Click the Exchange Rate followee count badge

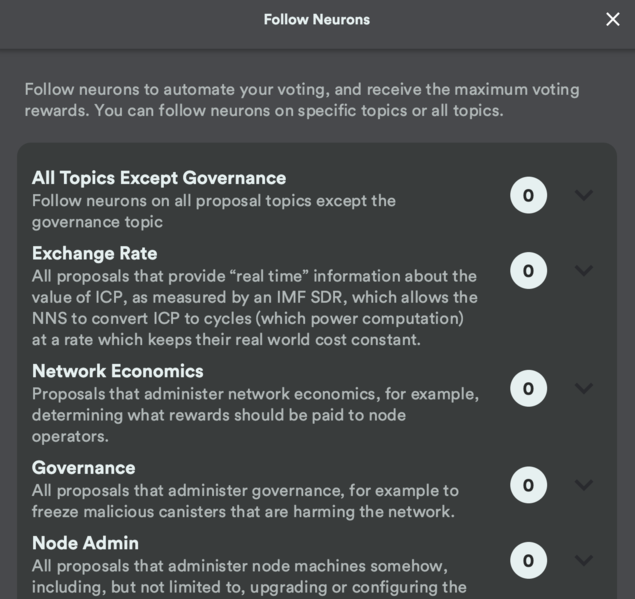[528, 270]
